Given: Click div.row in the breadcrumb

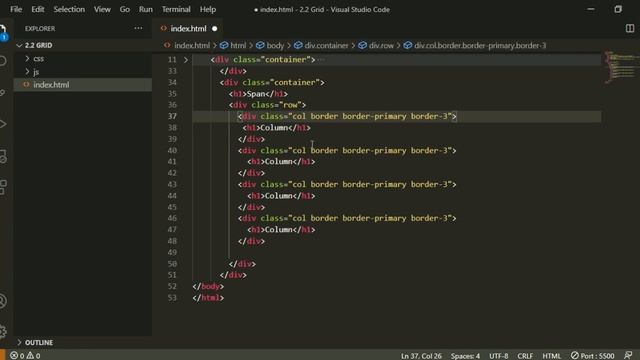Looking at the screenshot, I should click(381, 45).
